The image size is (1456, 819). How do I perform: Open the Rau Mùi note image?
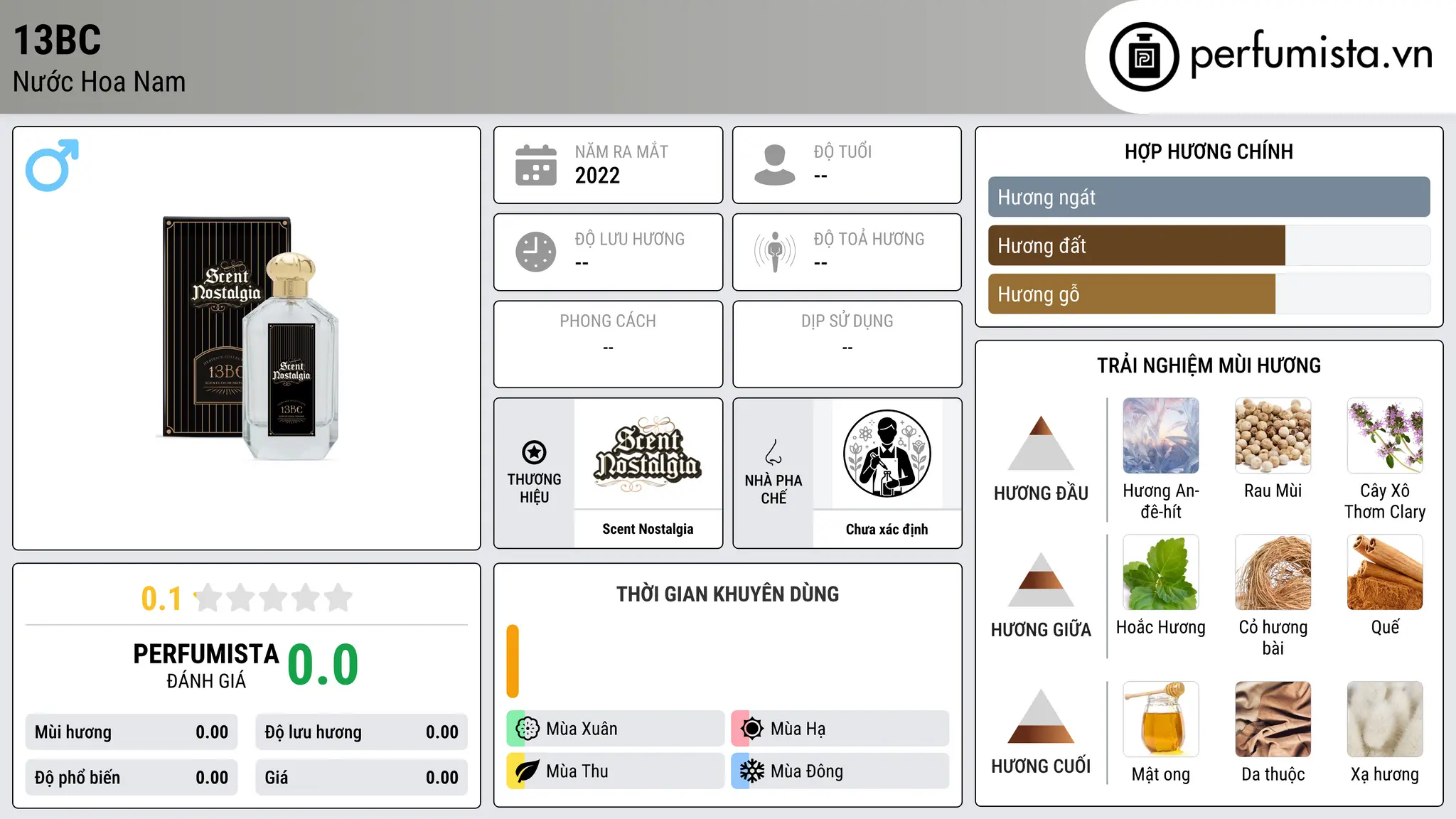[1273, 436]
